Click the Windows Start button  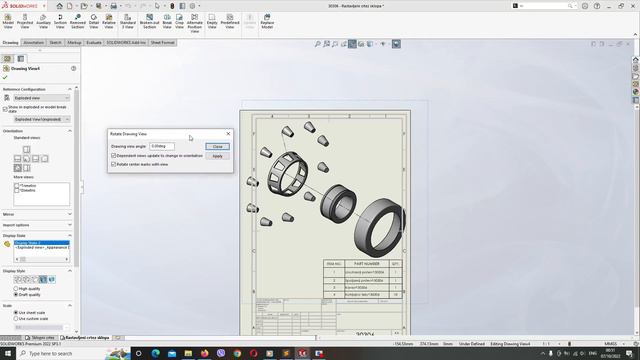click(x=8, y=353)
